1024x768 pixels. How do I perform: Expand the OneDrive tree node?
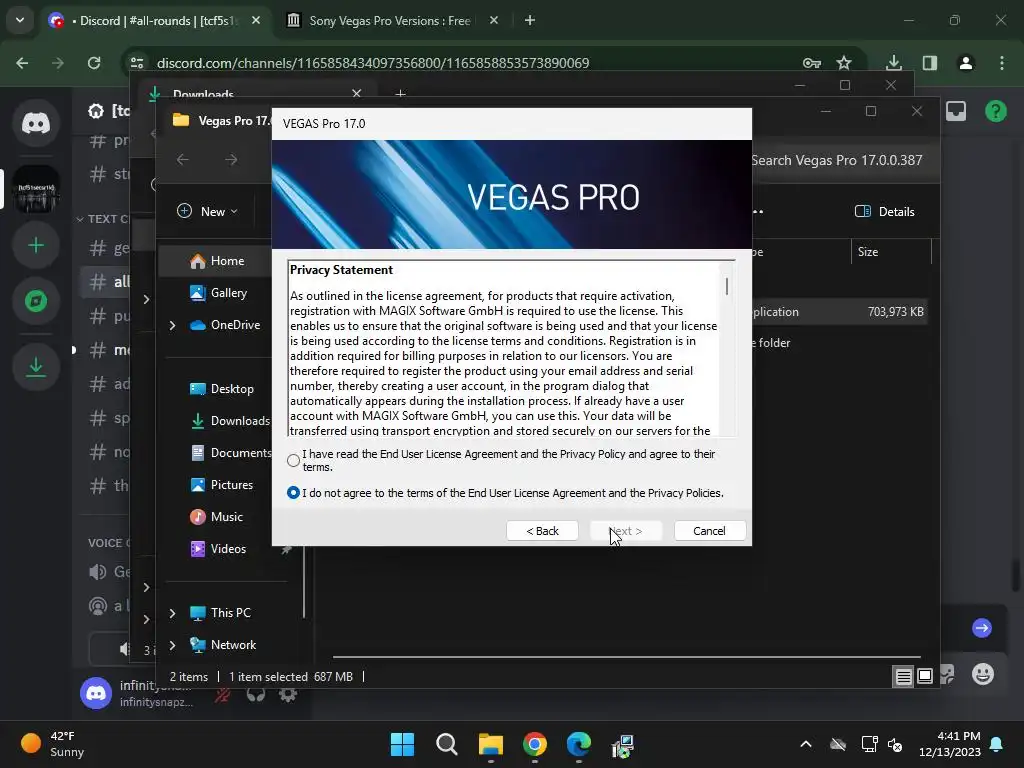pyautogui.click(x=172, y=325)
